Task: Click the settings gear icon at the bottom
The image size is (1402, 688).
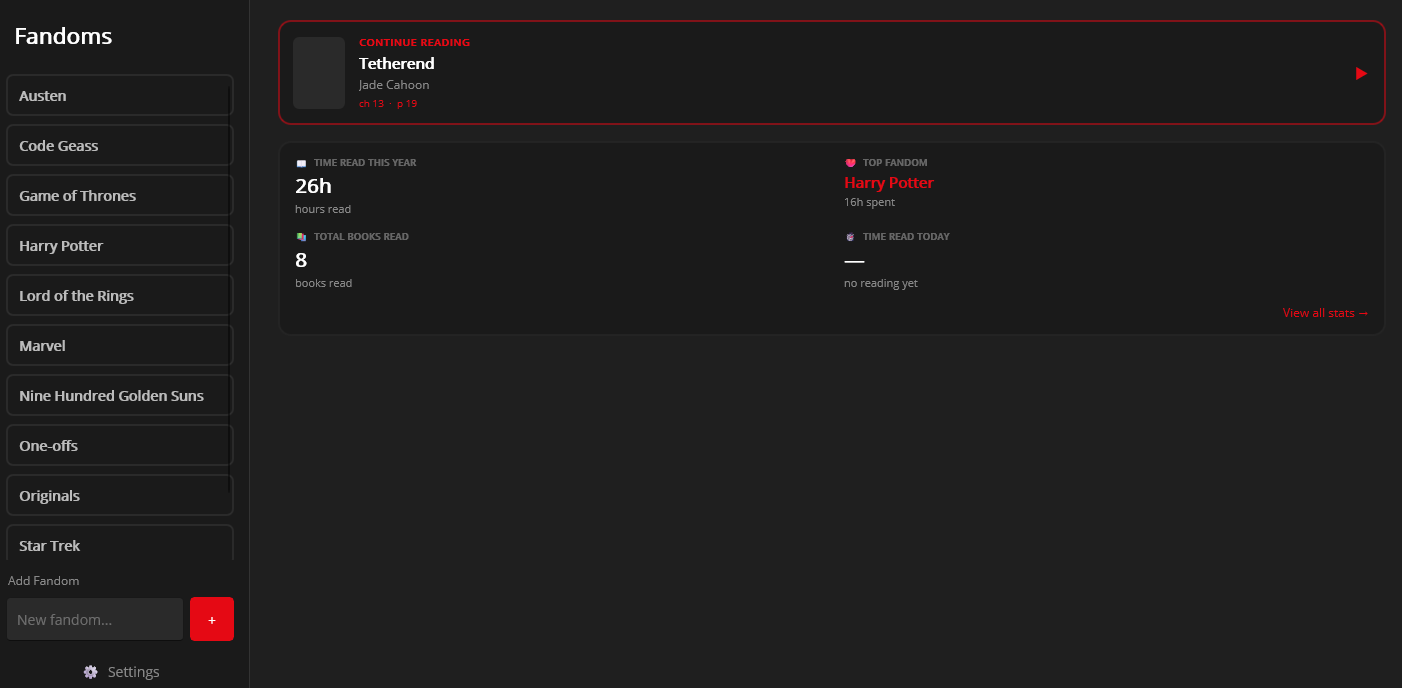Action: (x=90, y=671)
